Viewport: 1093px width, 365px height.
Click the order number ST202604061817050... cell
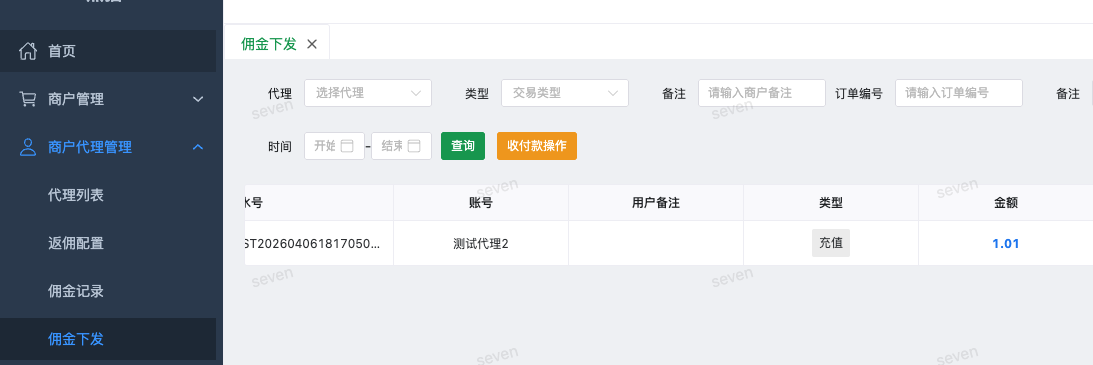click(x=319, y=244)
